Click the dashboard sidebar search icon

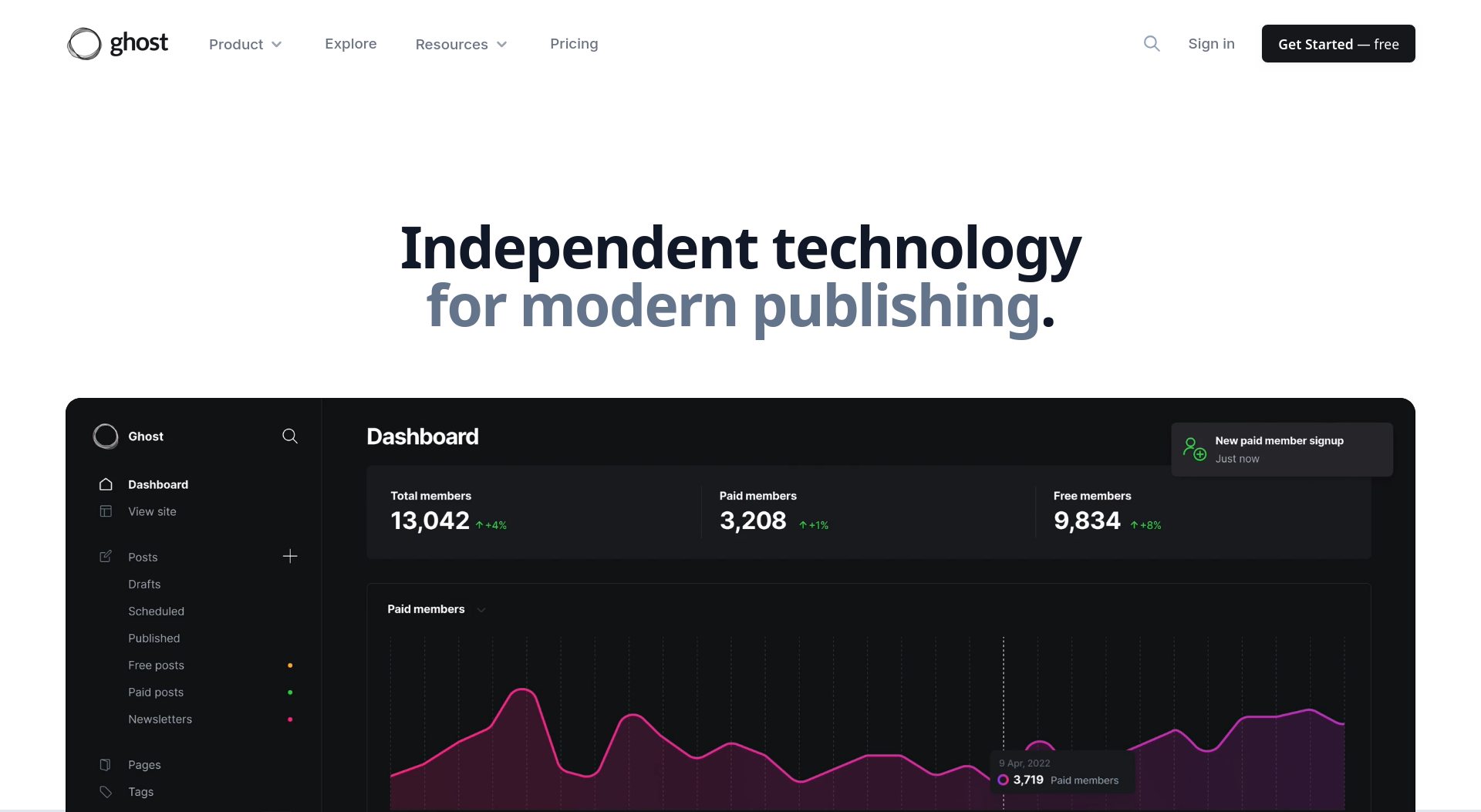coord(290,436)
